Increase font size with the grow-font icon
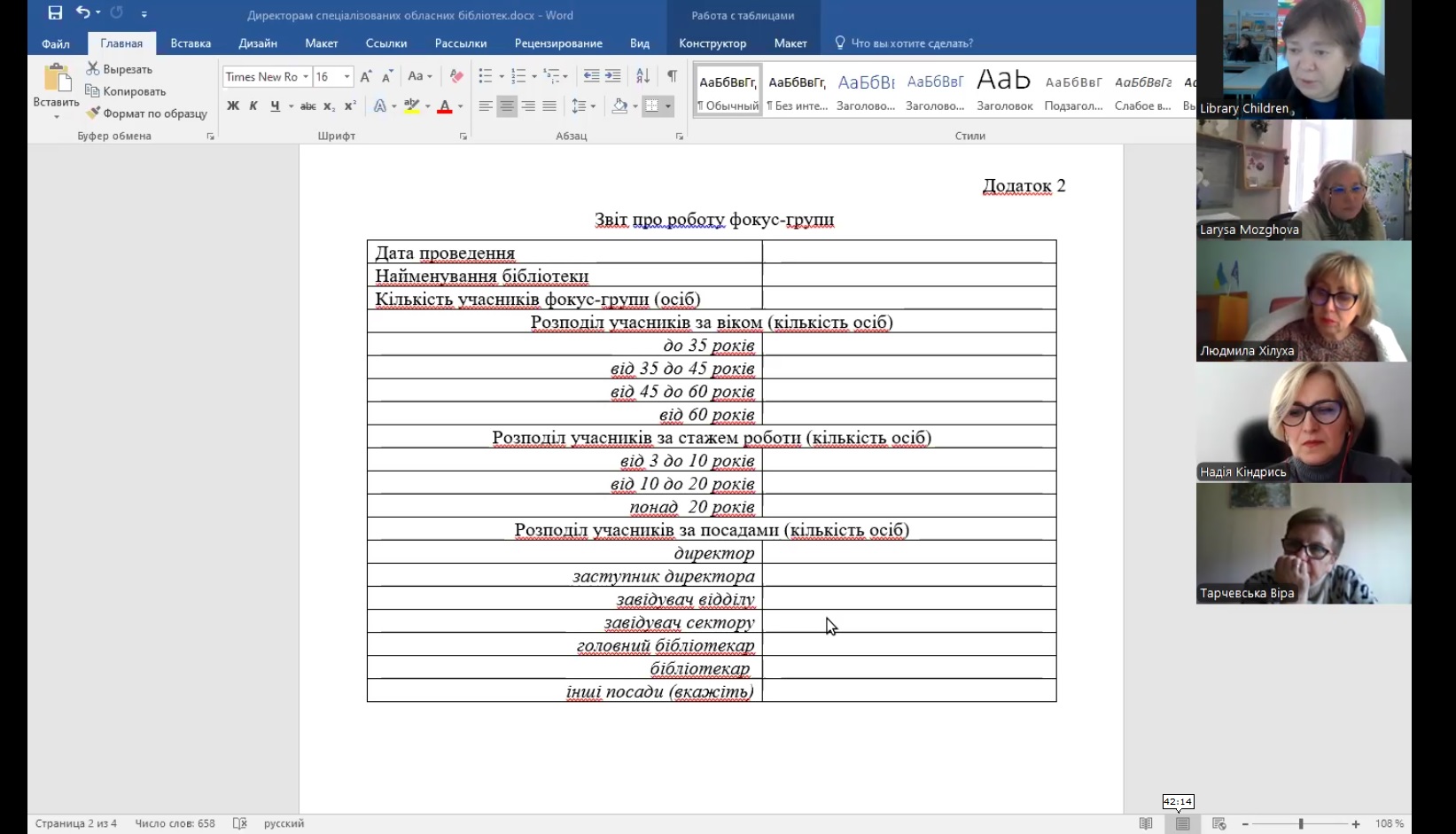The height and width of the screenshot is (834, 1456). coord(366,76)
